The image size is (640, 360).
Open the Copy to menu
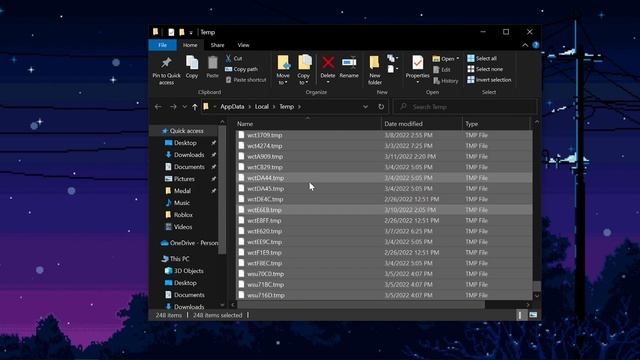304,70
